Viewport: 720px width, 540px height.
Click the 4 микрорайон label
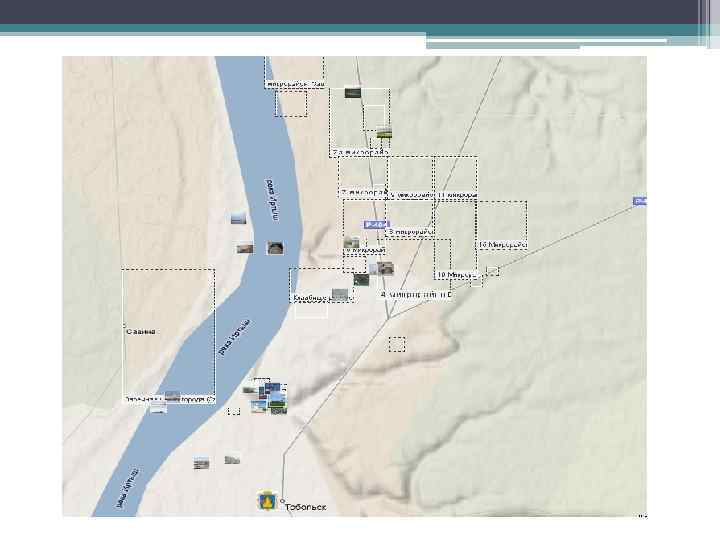click(416, 295)
